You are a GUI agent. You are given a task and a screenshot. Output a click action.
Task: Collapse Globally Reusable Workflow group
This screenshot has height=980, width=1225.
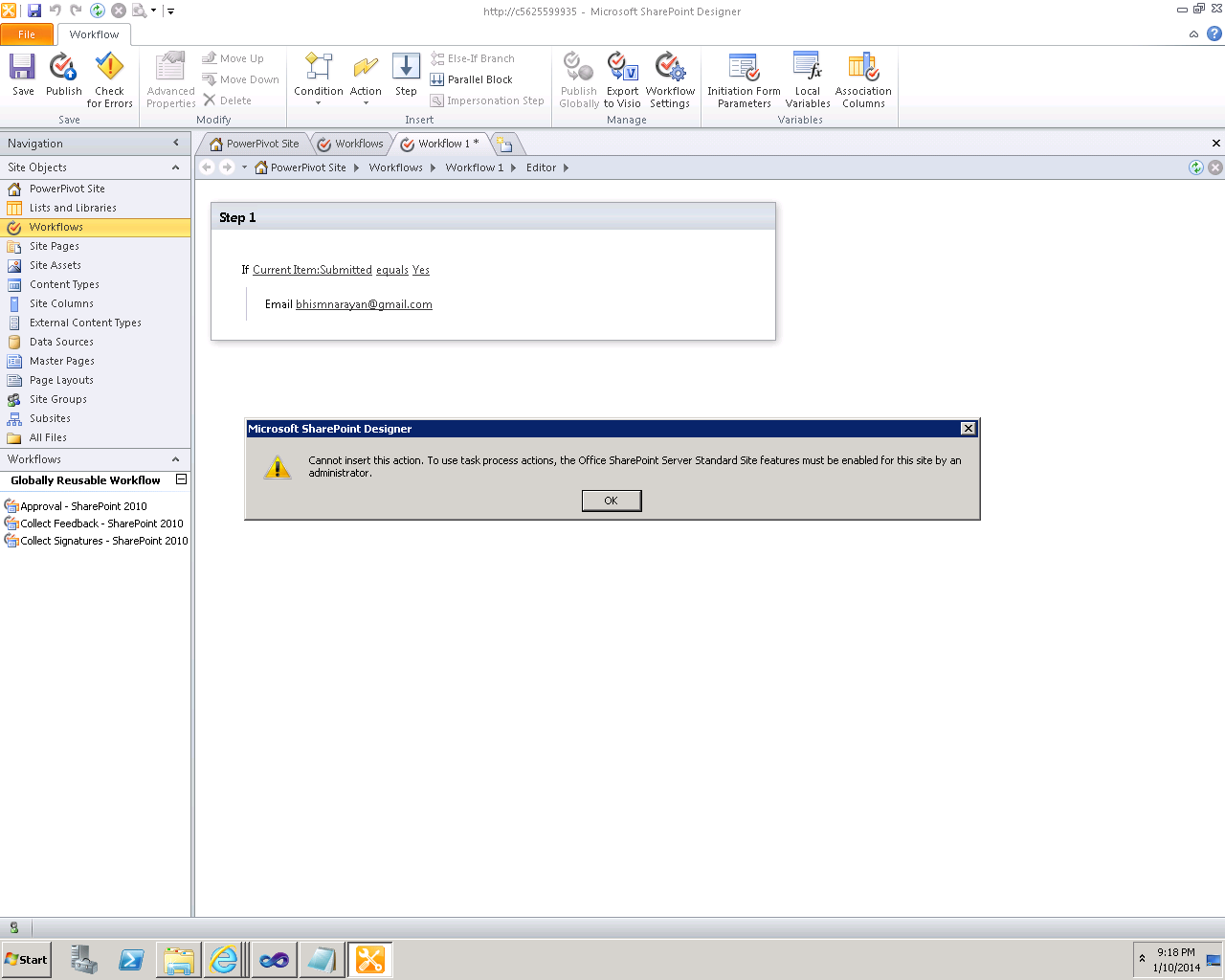[x=181, y=479]
